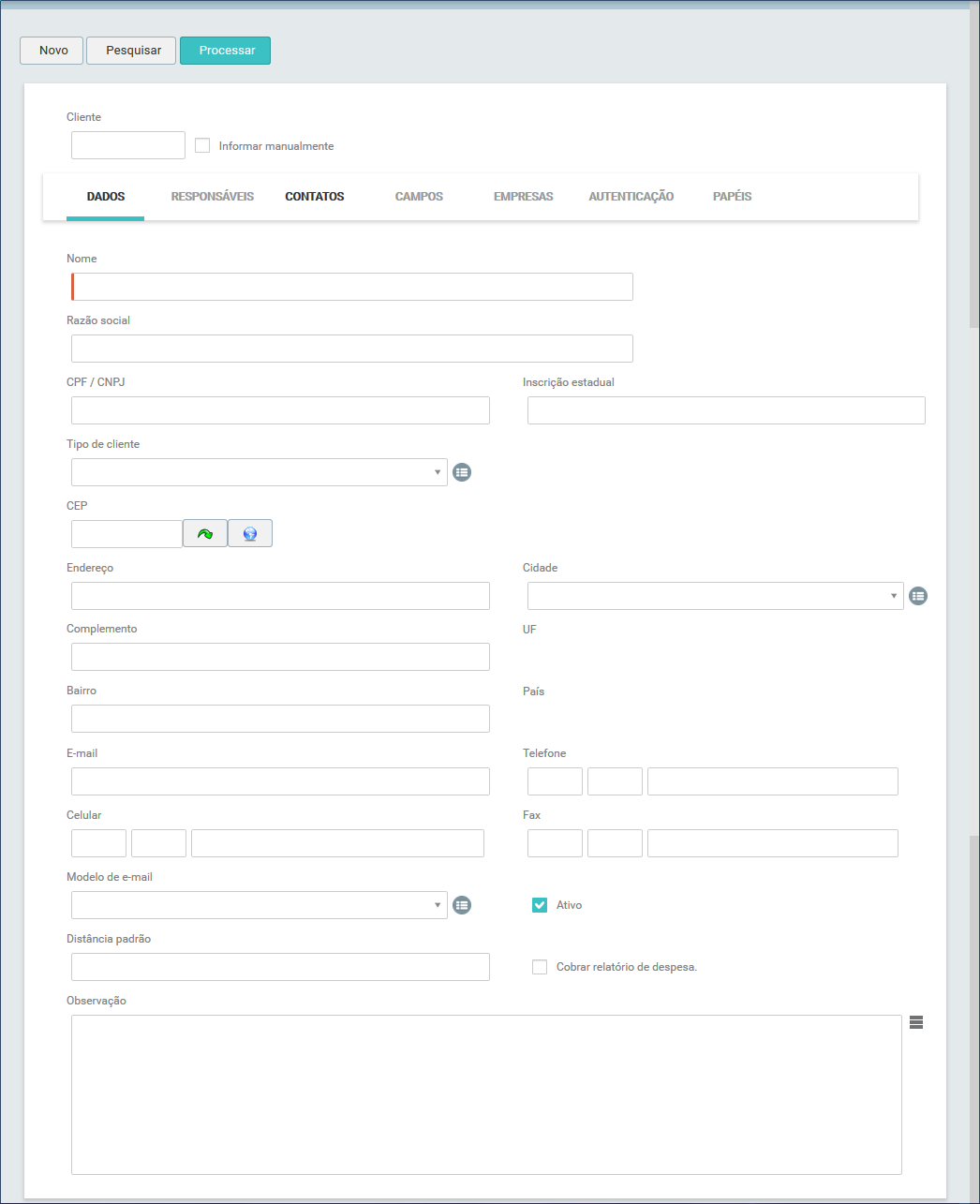Enable Informar manualmente checkbox
The width and height of the screenshot is (980, 1204).
coord(202,146)
